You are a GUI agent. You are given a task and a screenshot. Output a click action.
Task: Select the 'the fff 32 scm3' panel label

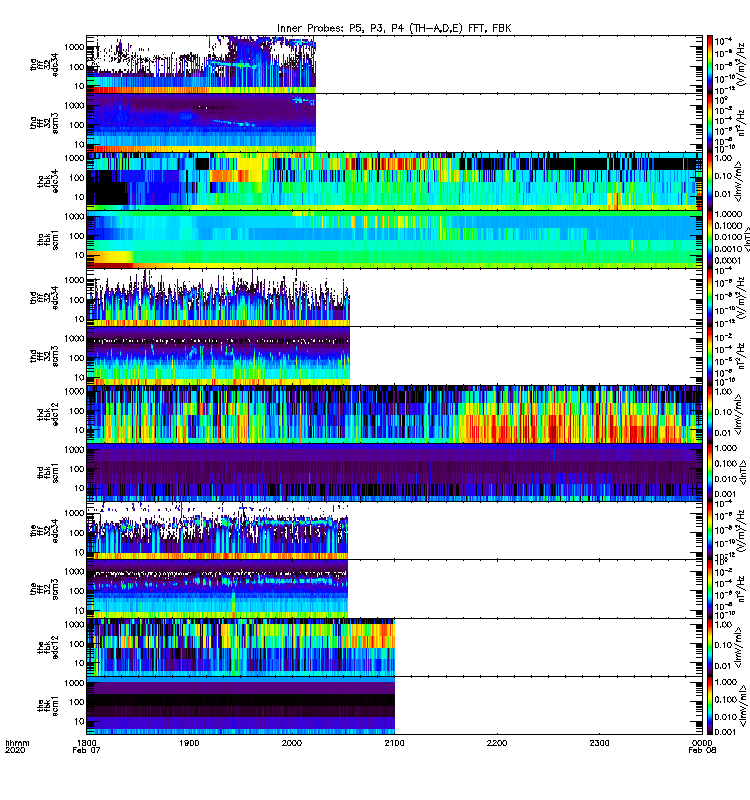44,589
